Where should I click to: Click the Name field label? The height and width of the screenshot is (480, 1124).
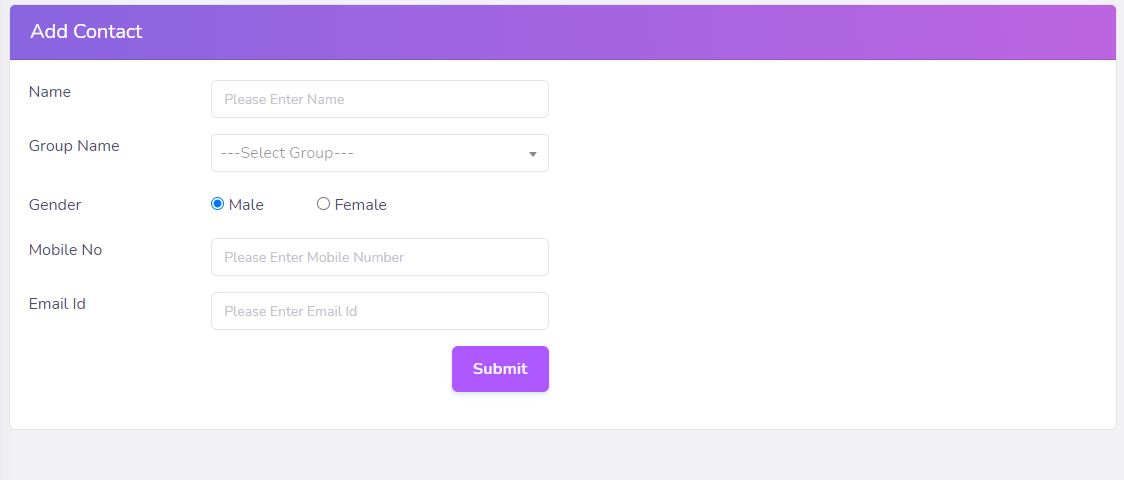[x=49, y=92]
